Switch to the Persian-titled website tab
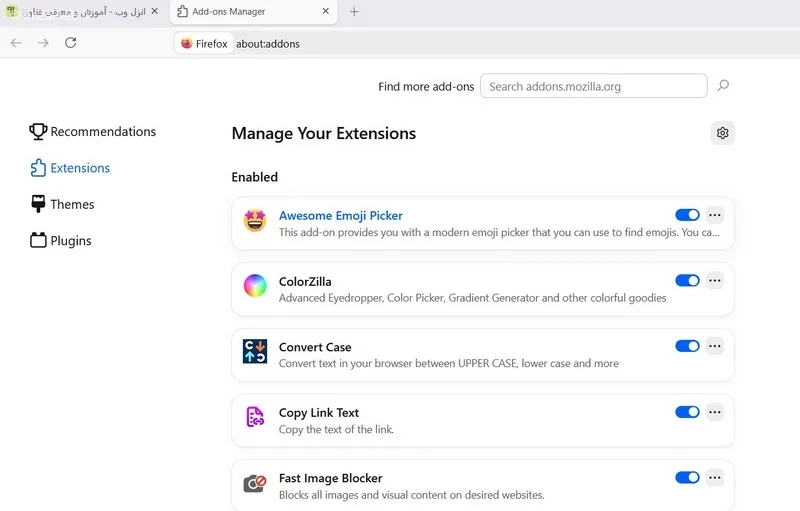This screenshot has height=511, width=800. (x=82, y=12)
